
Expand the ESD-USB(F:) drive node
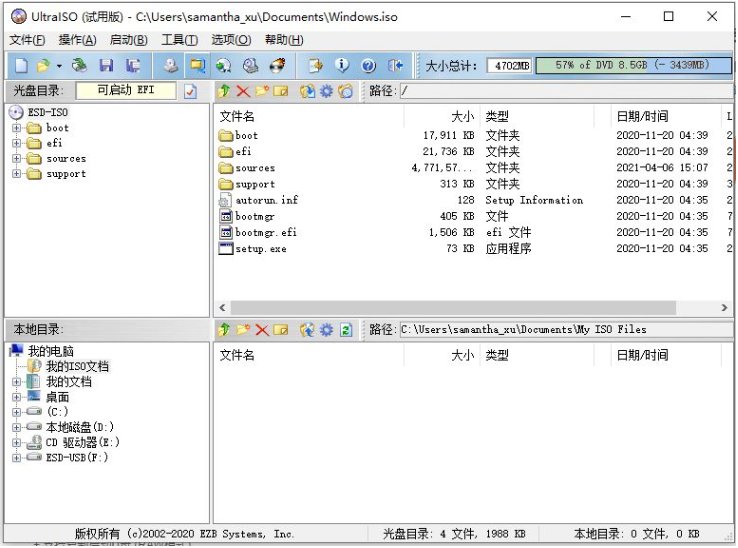(x=16, y=458)
